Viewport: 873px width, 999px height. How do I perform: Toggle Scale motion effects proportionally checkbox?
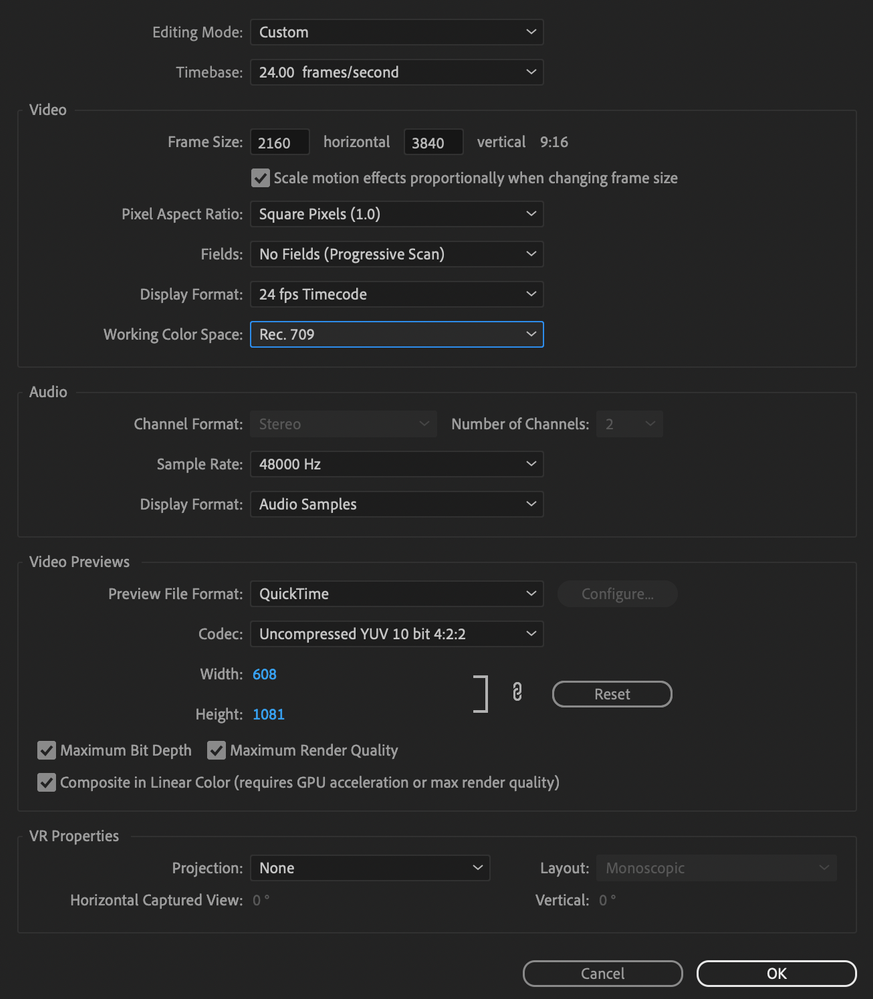[x=260, y=178]
